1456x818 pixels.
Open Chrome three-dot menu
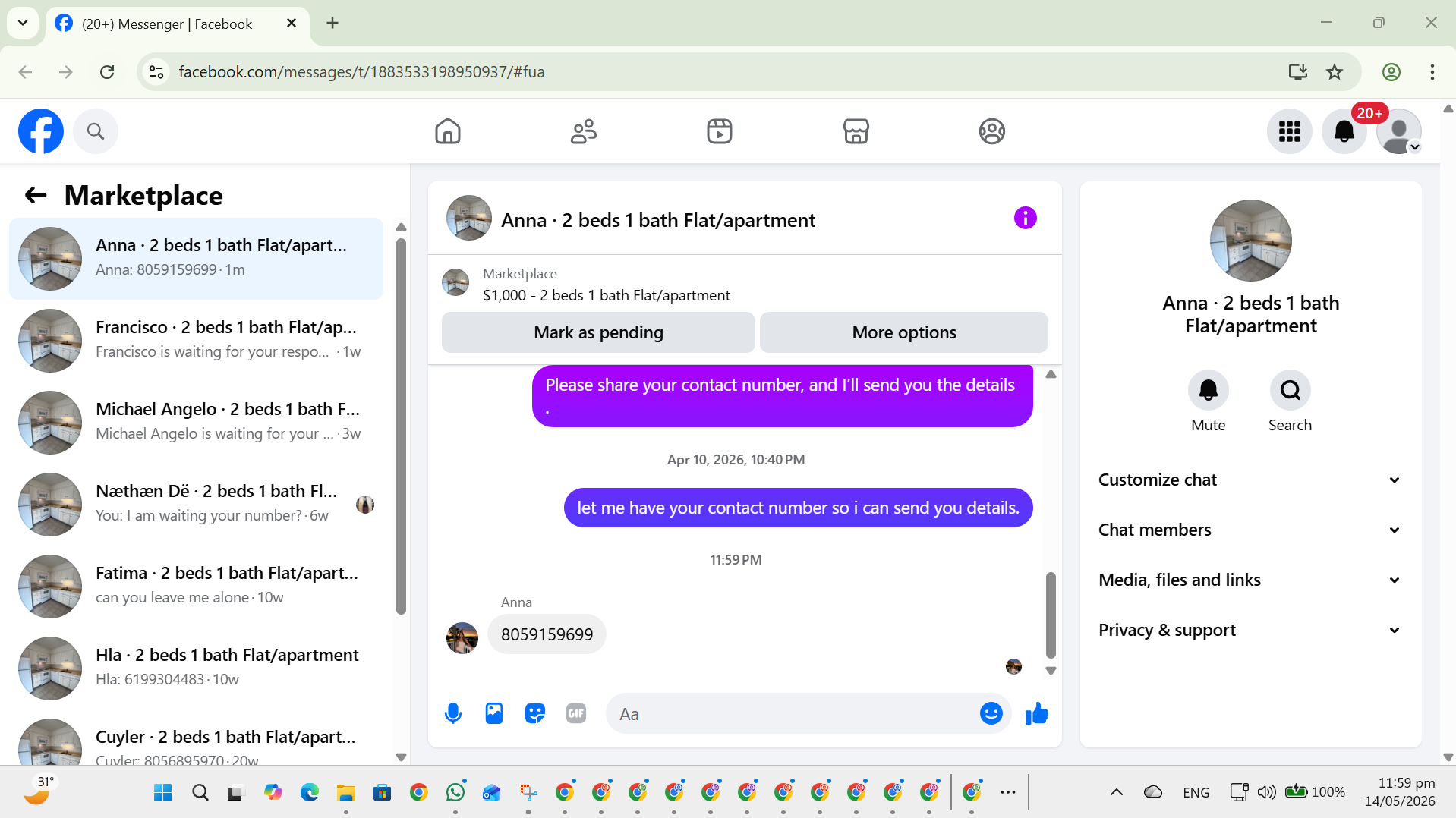[1432, 72]
